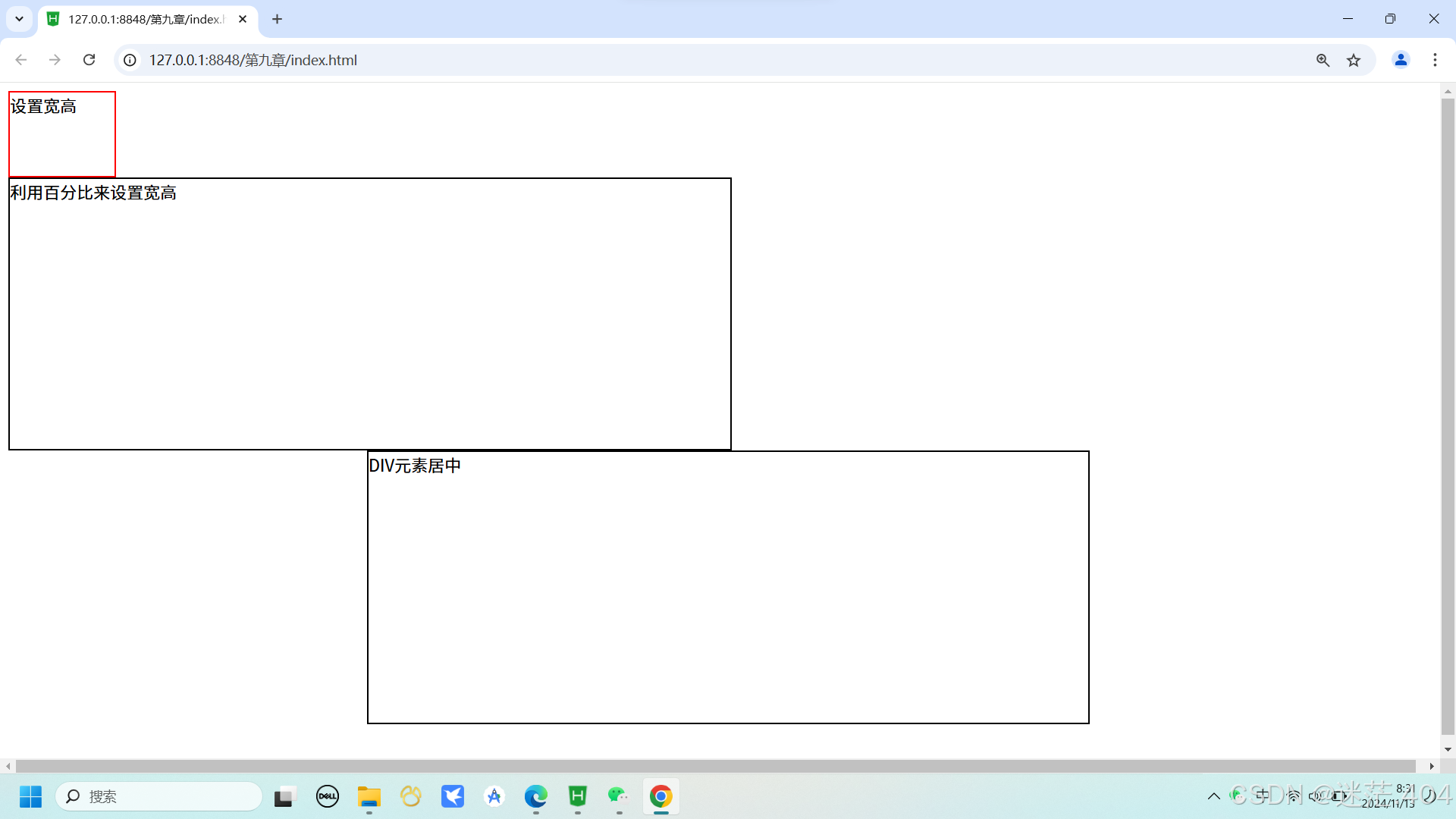
Task: Click the browser back arrow
Action: click(x=21, y=60)
